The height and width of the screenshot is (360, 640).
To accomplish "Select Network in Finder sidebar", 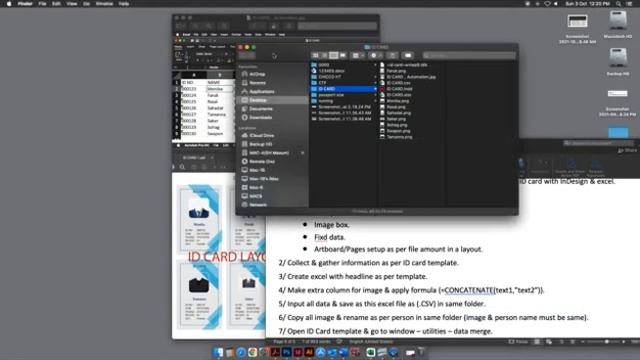I will click(x=258, y=204).
